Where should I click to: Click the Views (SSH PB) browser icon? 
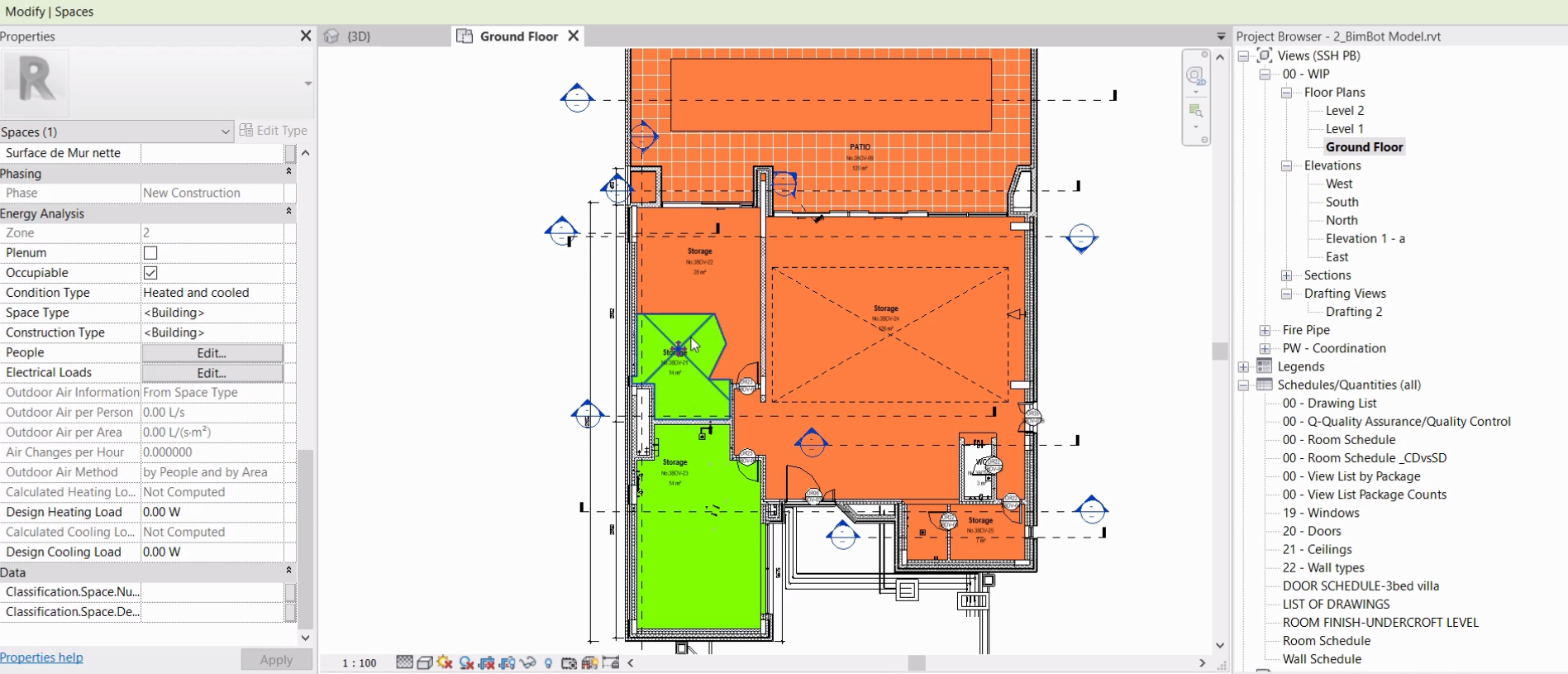(x=1264, y=55)
